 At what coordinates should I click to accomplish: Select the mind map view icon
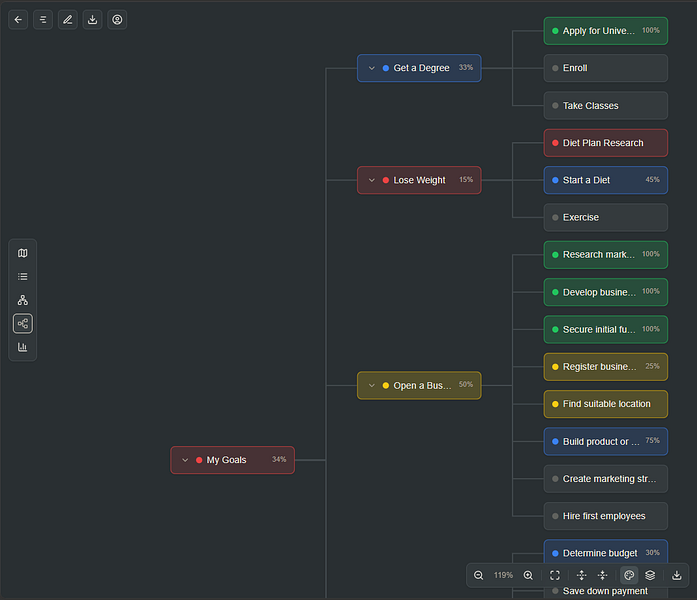coord(23,324)
